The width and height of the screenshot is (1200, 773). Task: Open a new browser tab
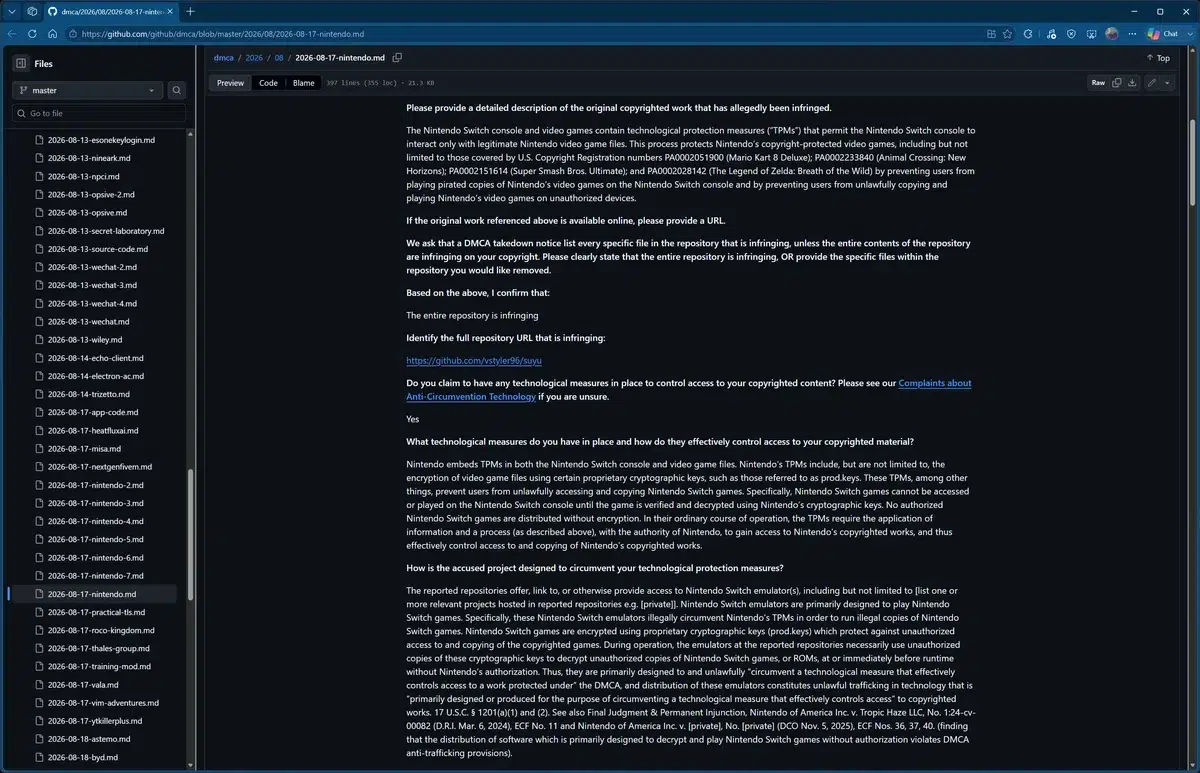click(190, 11)
